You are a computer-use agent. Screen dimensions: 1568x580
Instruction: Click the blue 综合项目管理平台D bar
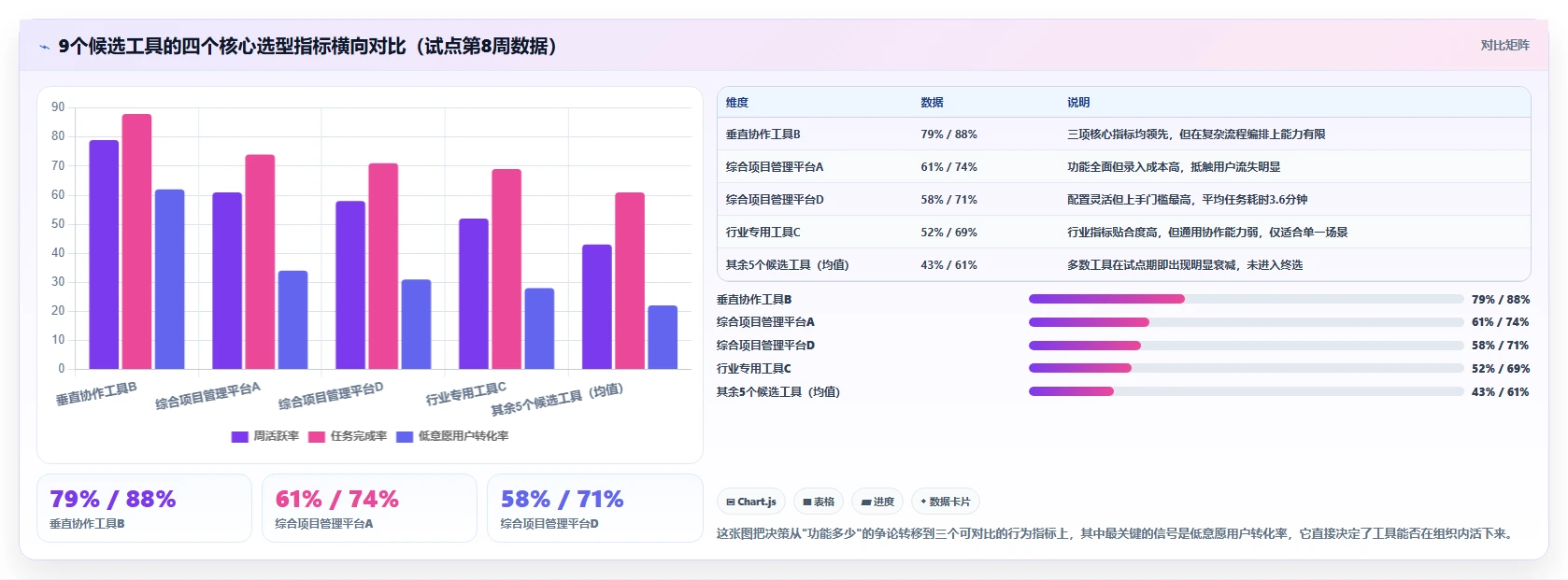(x=416, y=324)
